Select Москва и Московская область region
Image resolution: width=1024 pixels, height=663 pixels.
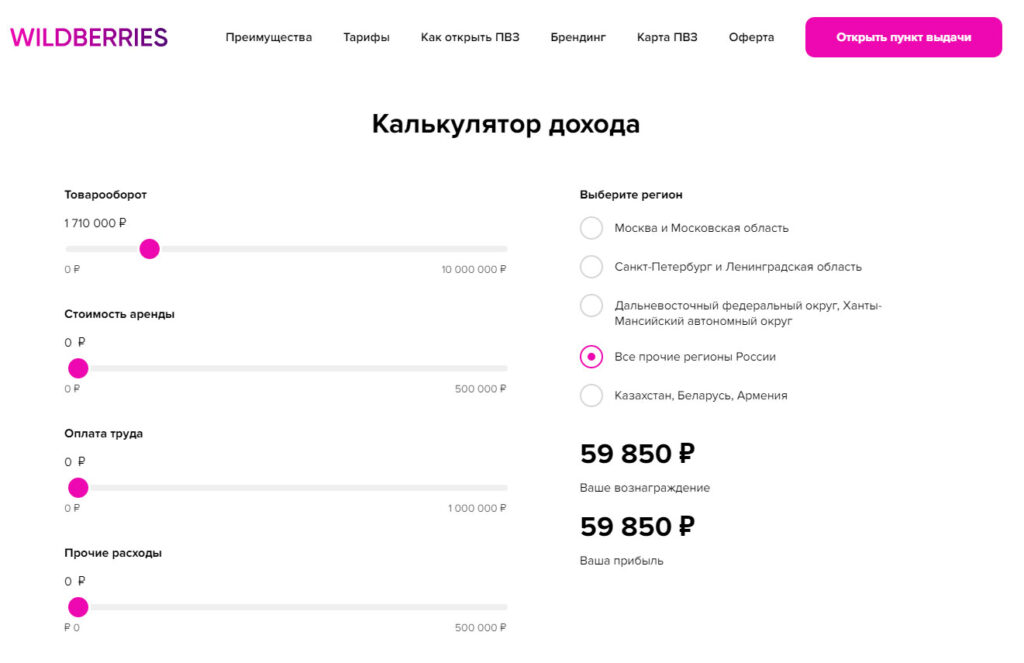[x=592, y=228]
